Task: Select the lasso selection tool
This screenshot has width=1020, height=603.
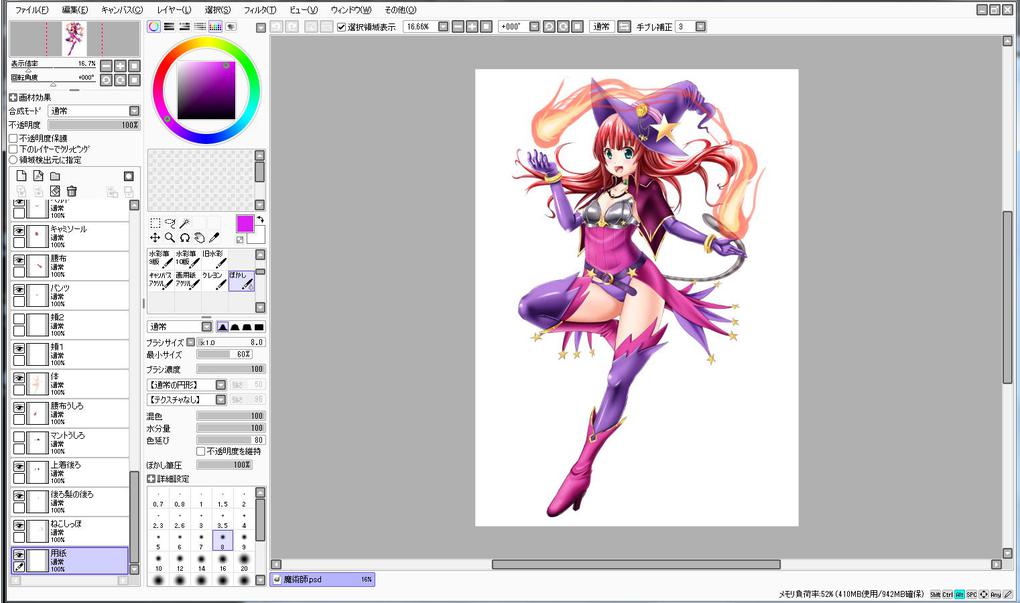Action: pos(170,223)
